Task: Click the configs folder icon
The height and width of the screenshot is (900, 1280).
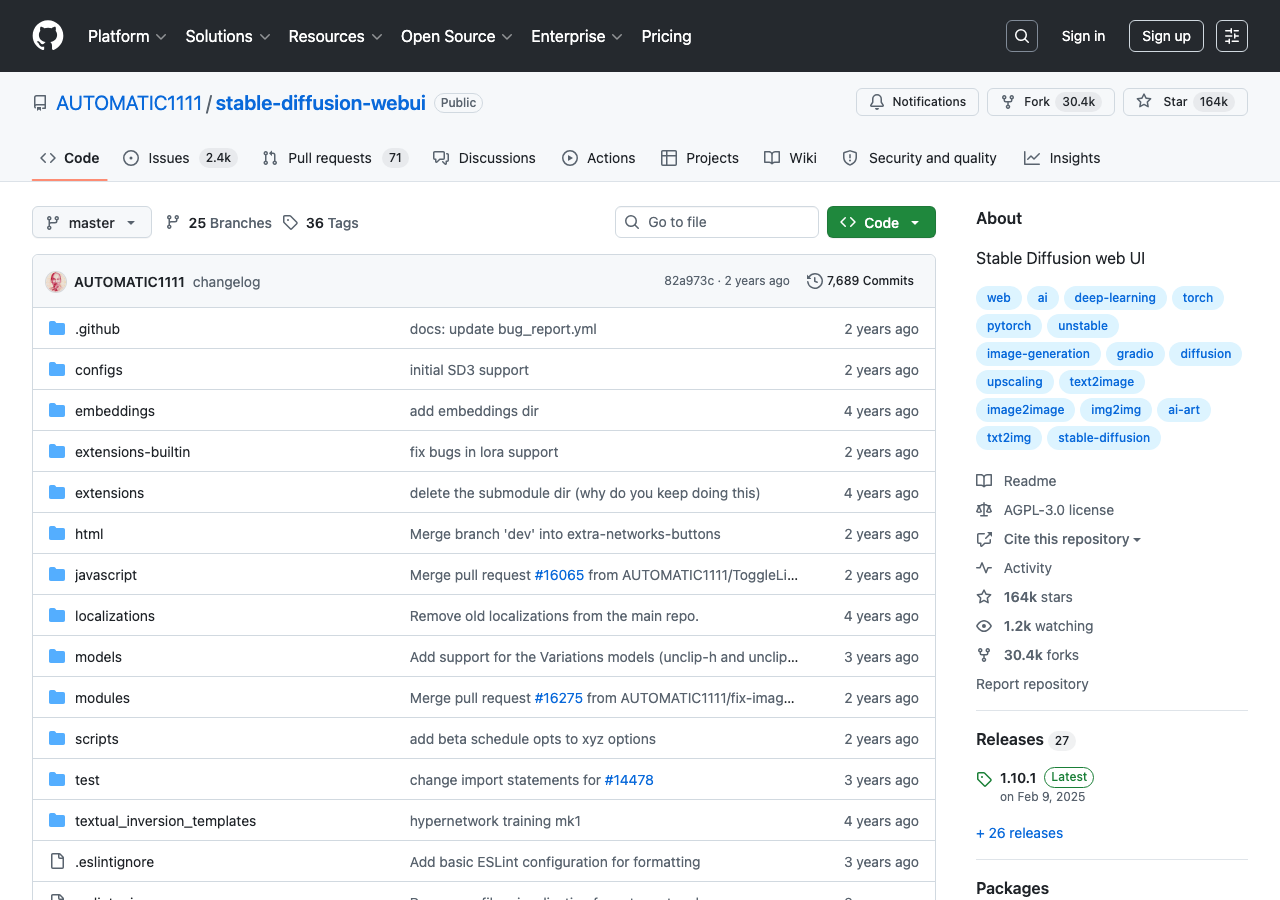Action: click(x=57, y=370)
